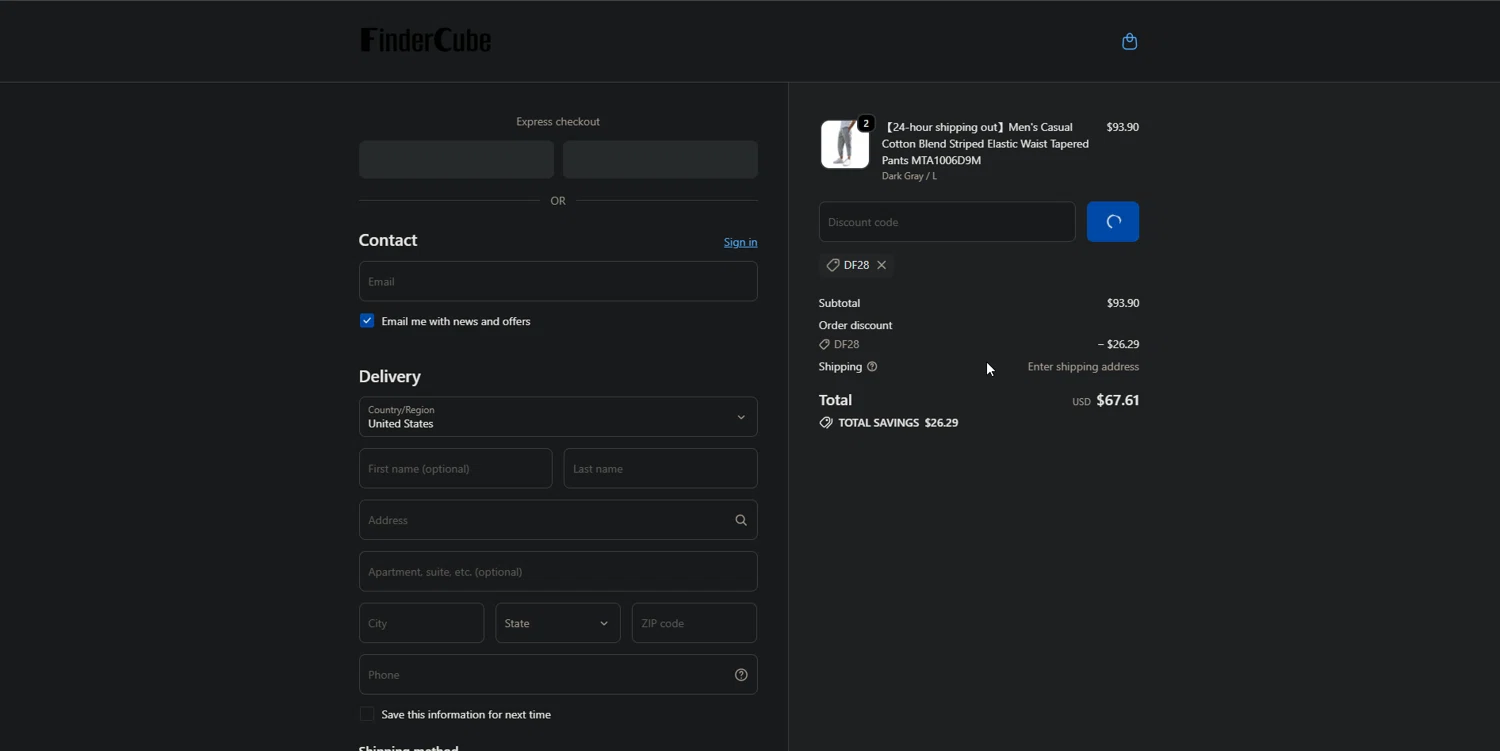Screen dimensions: 1500x751
Task: Focus the Email input field
Action: point(558,281)
